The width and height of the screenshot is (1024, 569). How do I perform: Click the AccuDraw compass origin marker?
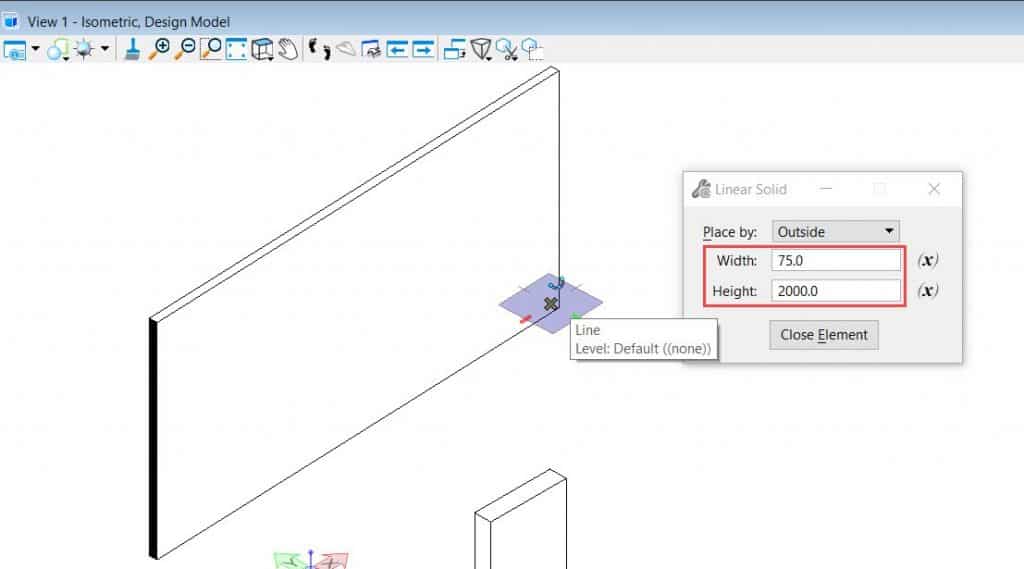(551, 304)
